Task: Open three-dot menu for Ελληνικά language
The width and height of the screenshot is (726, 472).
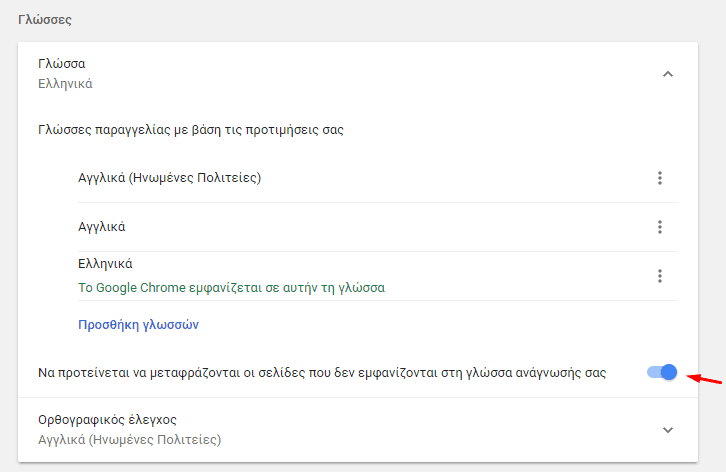Action: (x=660, y=276)
